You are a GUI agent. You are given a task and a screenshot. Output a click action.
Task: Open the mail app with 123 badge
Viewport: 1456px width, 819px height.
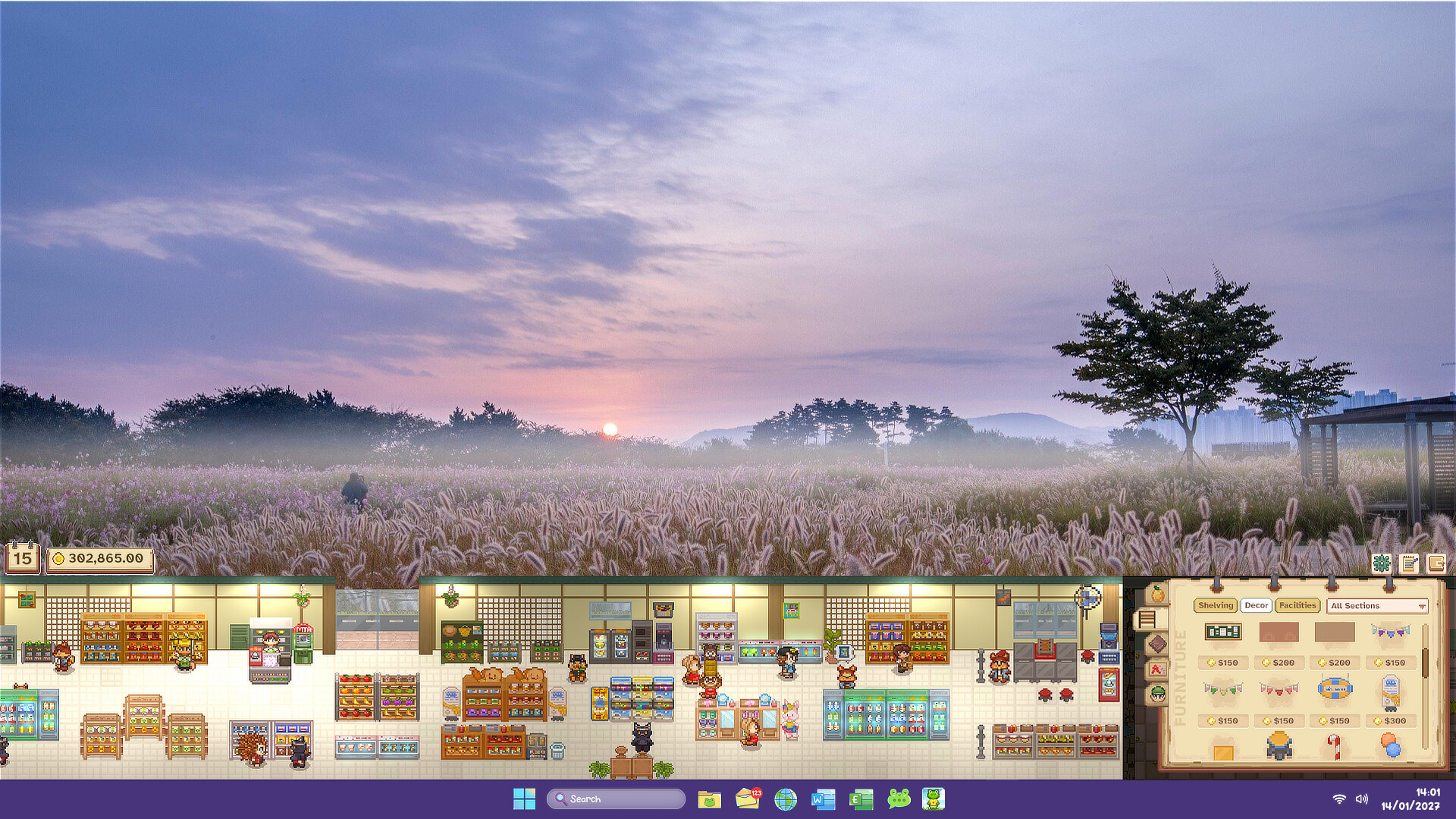748,799
